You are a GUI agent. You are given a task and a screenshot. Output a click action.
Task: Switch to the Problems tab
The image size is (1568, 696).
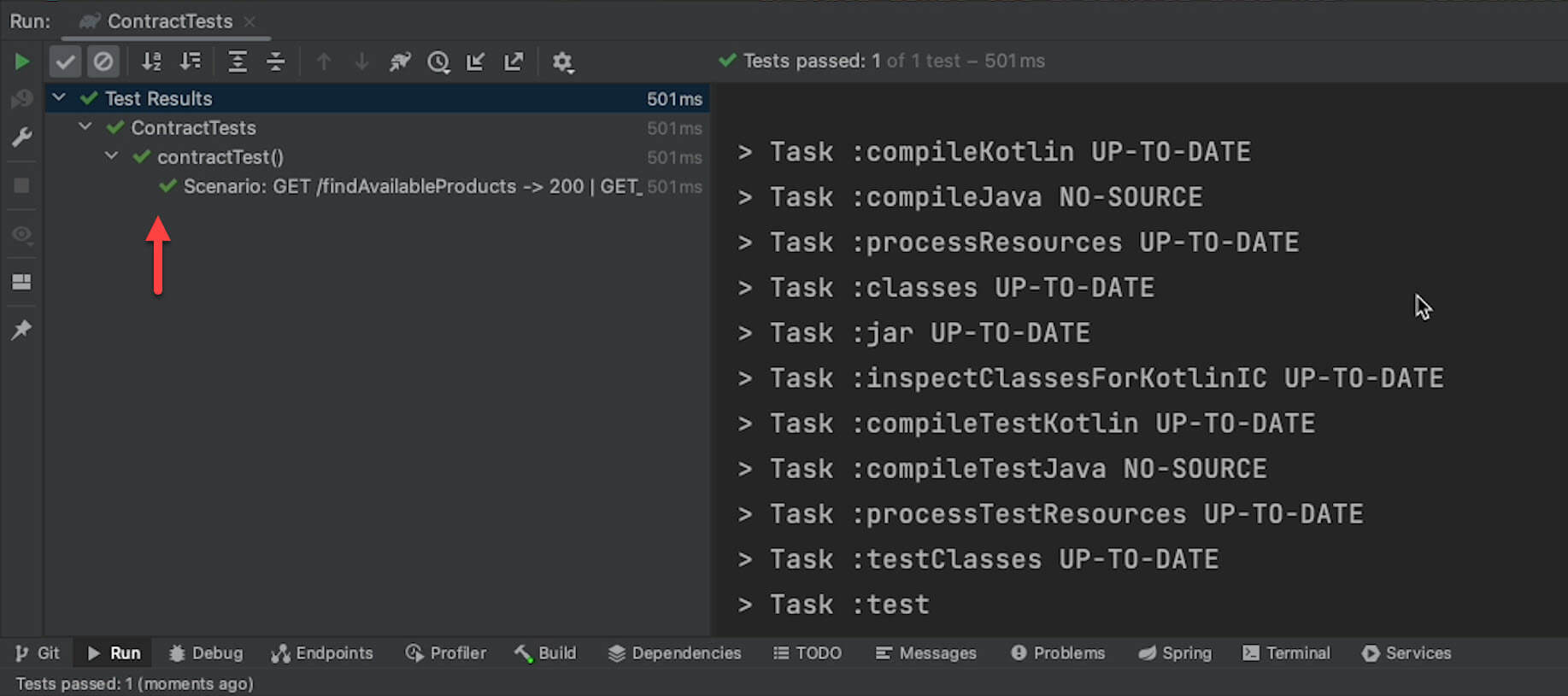(1058, 653)
